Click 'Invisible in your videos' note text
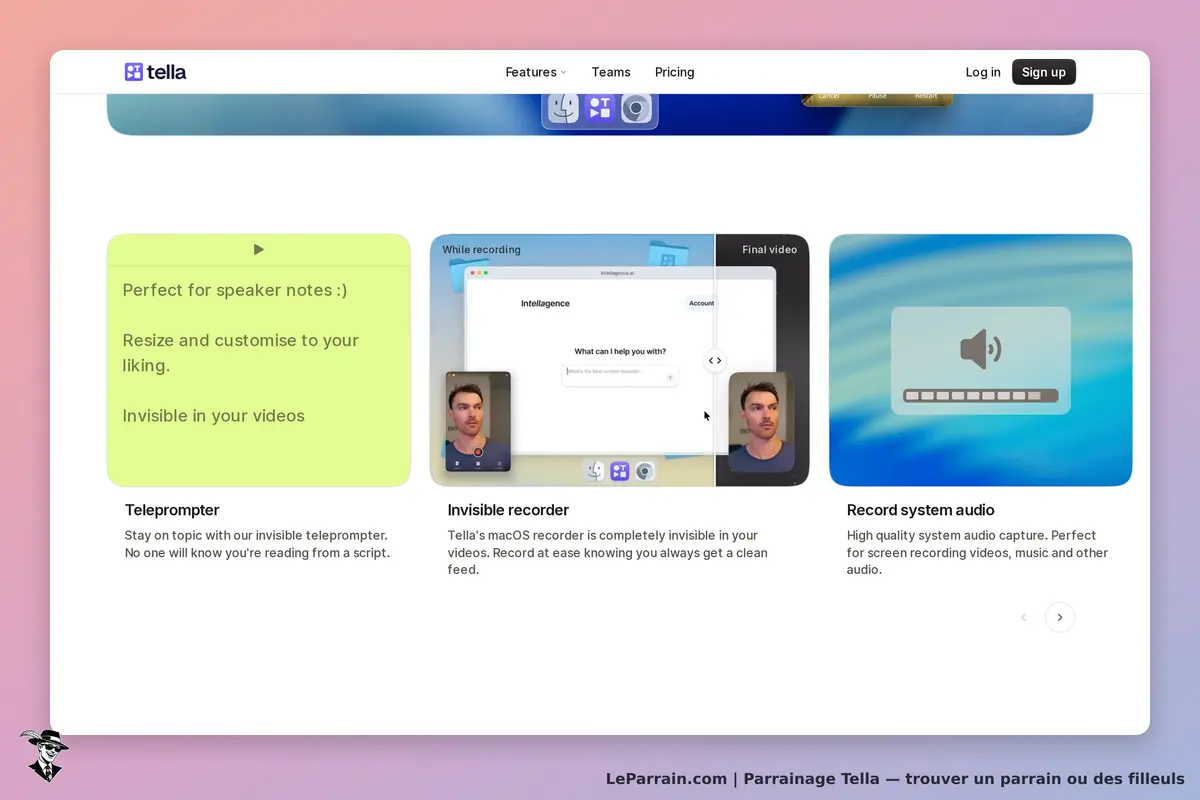The height and width of the screenshot is (800, 1200). tap(214, 416)
